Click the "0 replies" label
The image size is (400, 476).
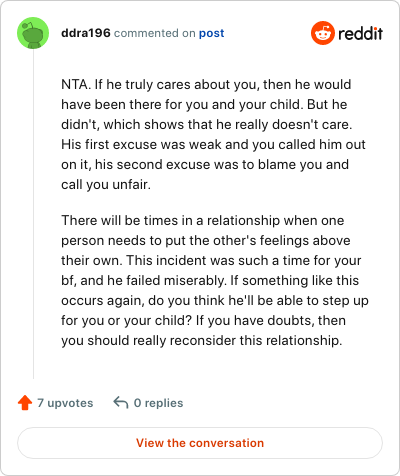(x=158, y=403)
